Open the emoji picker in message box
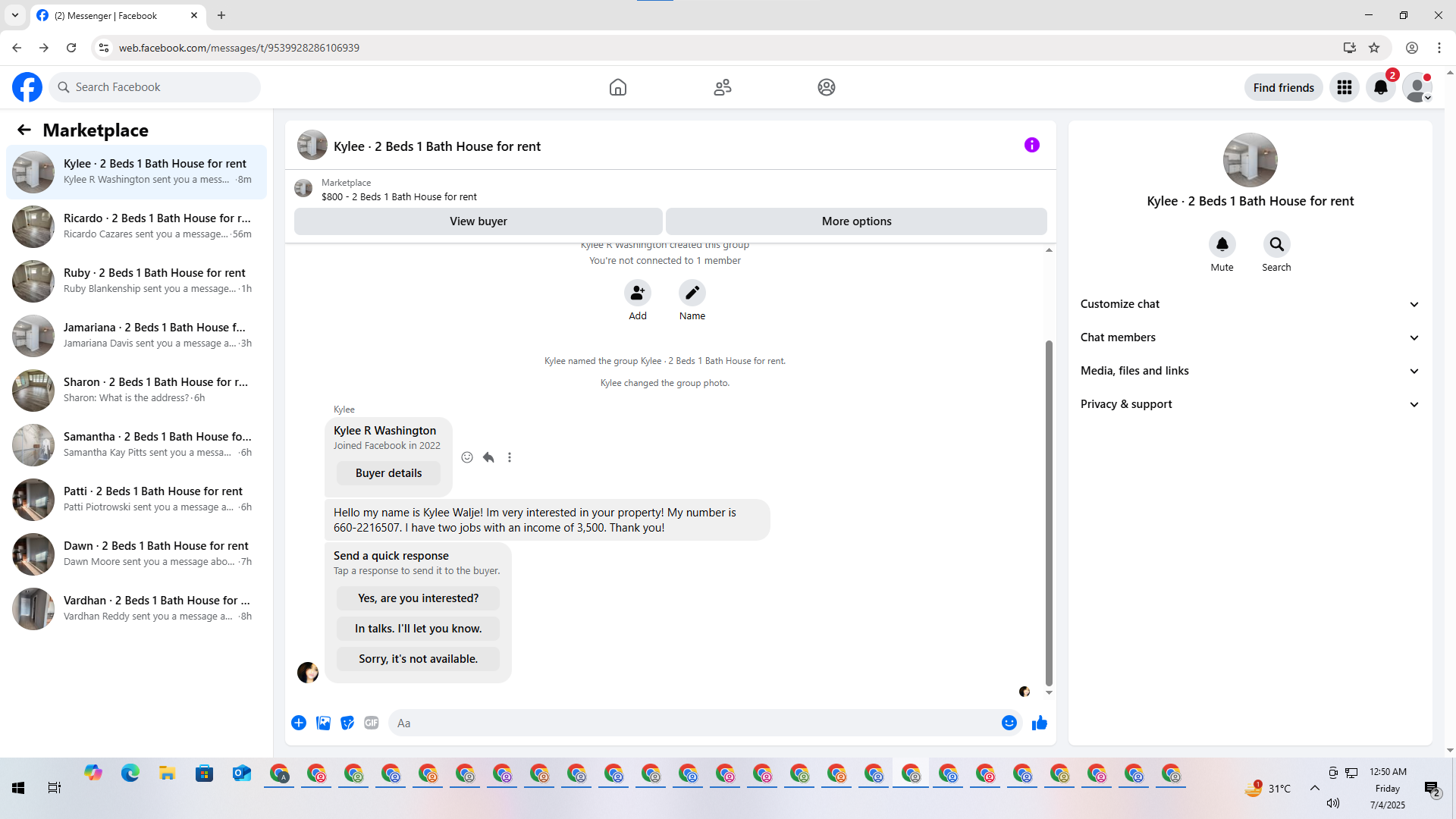 click(x=1009, y=723)
